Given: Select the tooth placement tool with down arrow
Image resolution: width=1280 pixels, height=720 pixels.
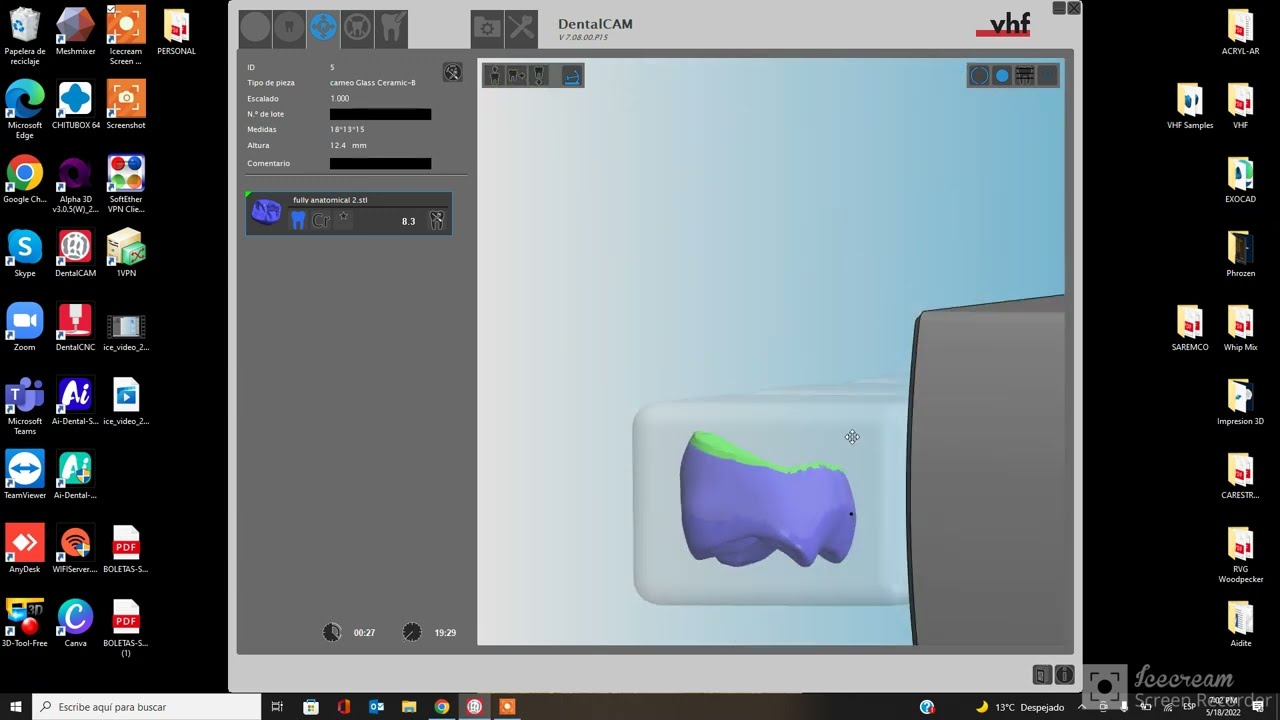Looking at the screenshot, I should click(x=538, y=75).
